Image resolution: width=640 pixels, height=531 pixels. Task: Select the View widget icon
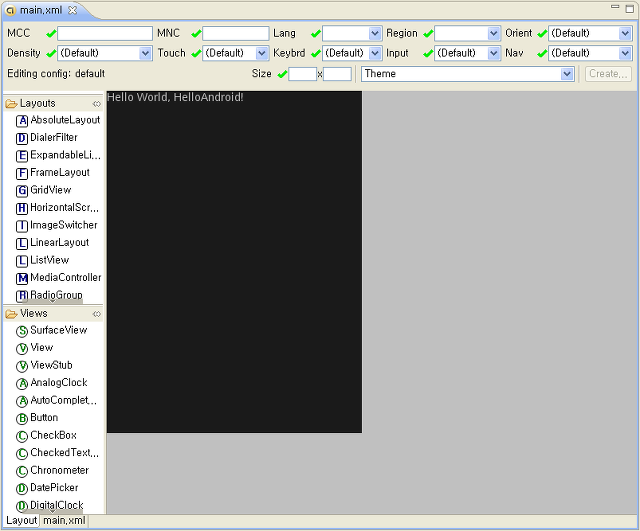point(22,349)
